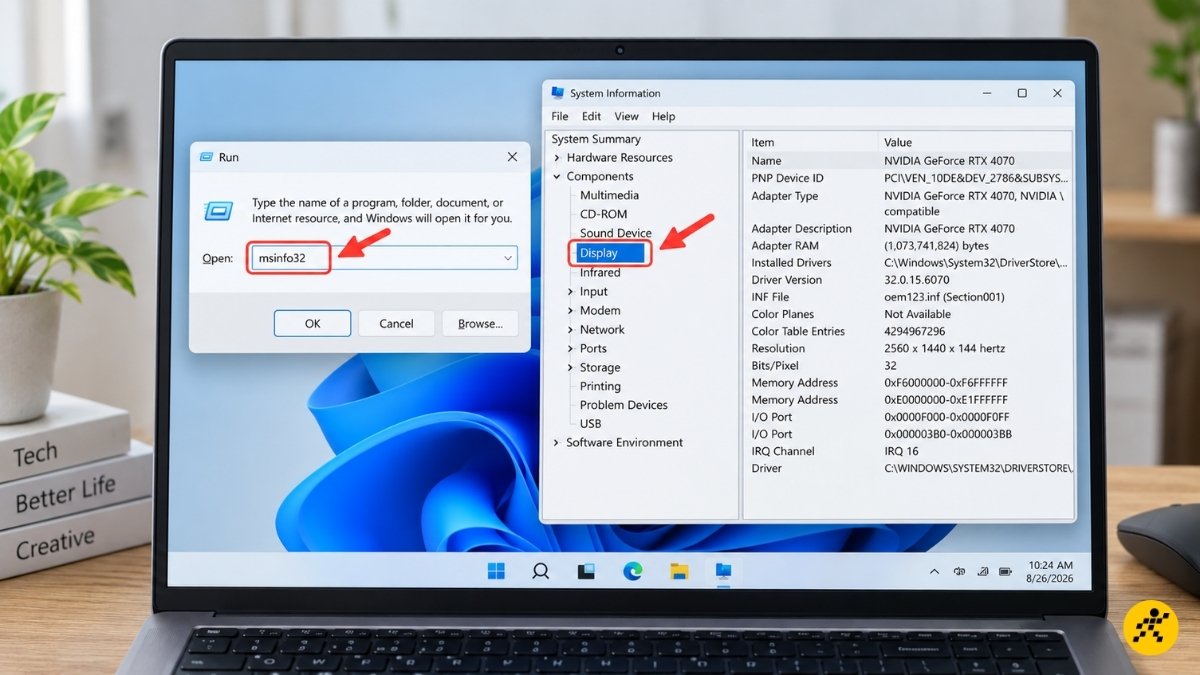Select the Color Table Entries row

point(908,331)
